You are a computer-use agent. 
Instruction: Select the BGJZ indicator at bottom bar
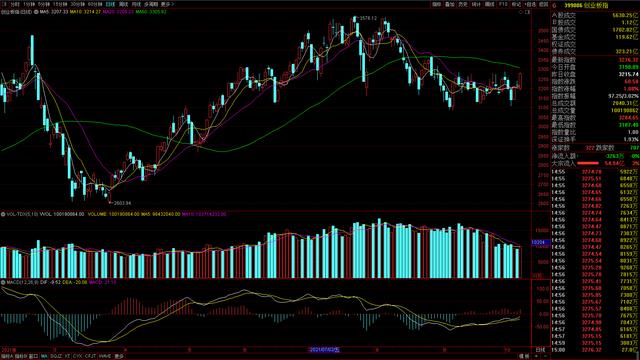point(56,356)
